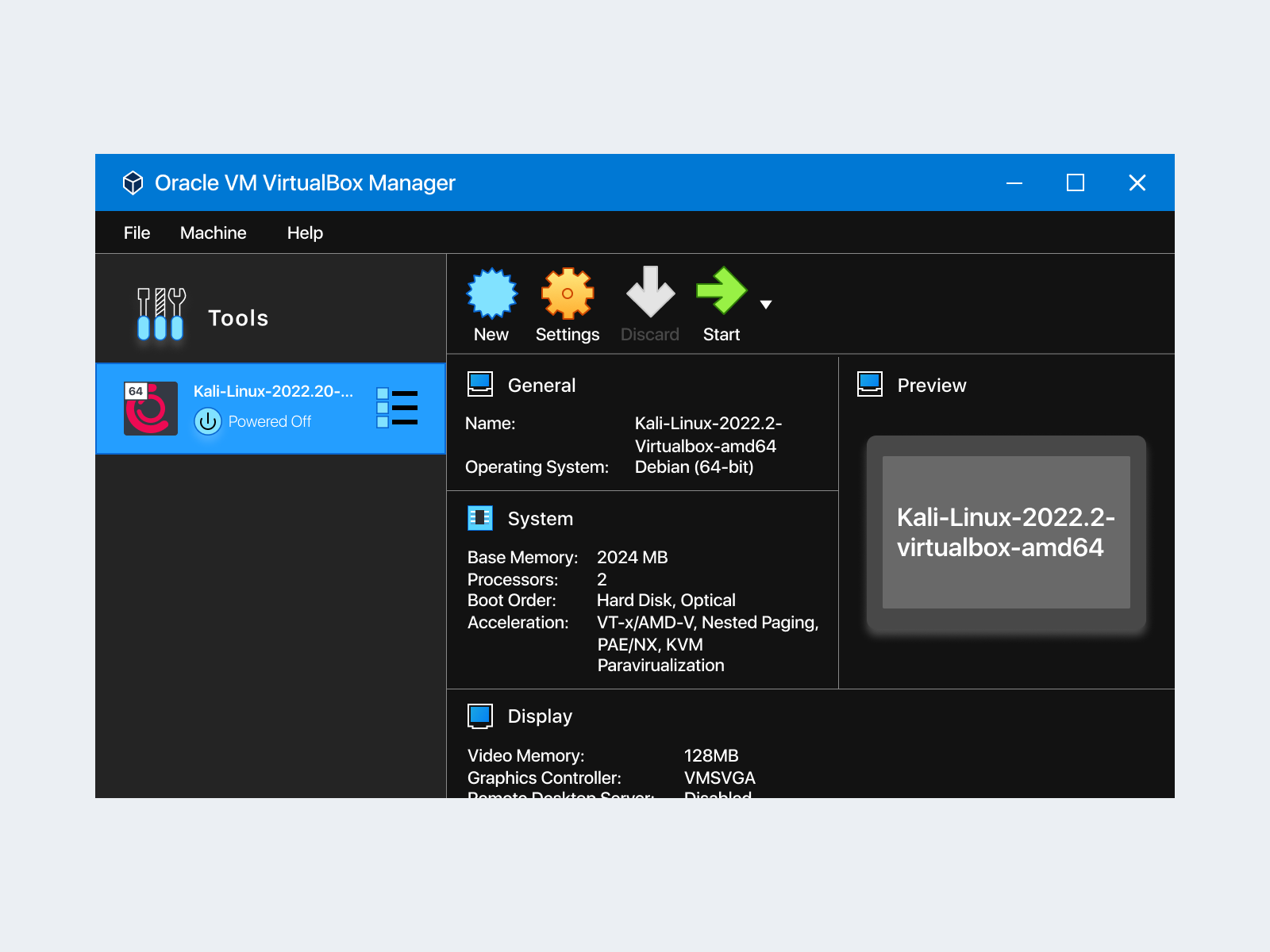Click the 2024 MB base memory value
This screenshot has height=952, width=1270.
pyautogui.click(x=633, y=557)
